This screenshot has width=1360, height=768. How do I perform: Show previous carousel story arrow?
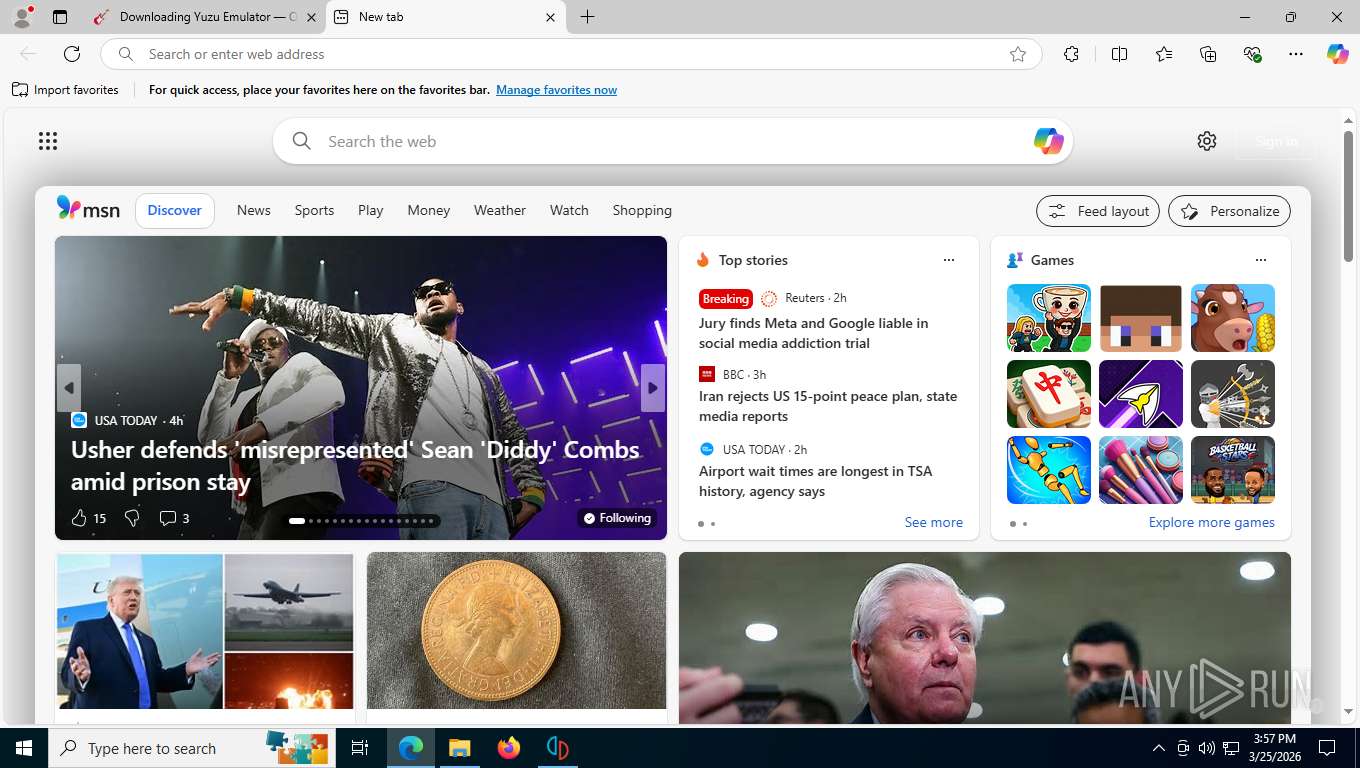coord(69,388)
